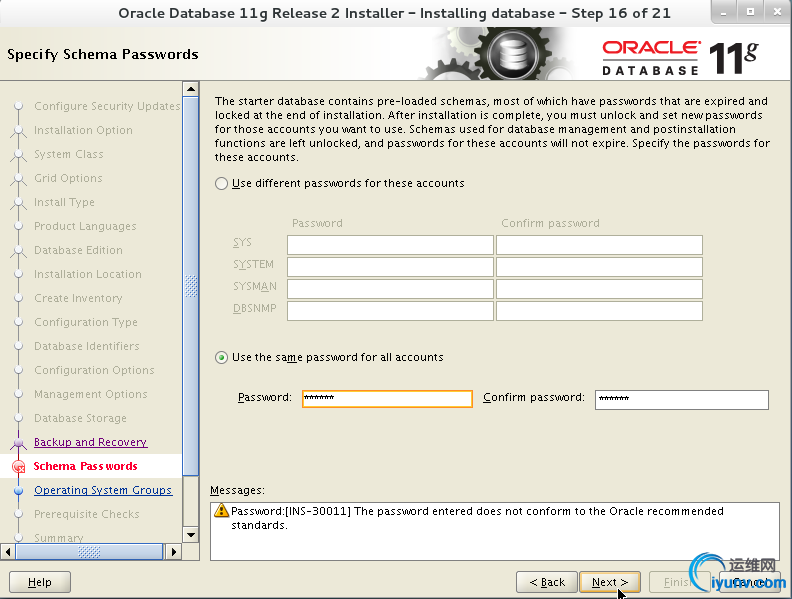The width and height of the screenshot is (792, 599).
Task: Click the SYSTEM password field
Action: [x=390, y=267]
